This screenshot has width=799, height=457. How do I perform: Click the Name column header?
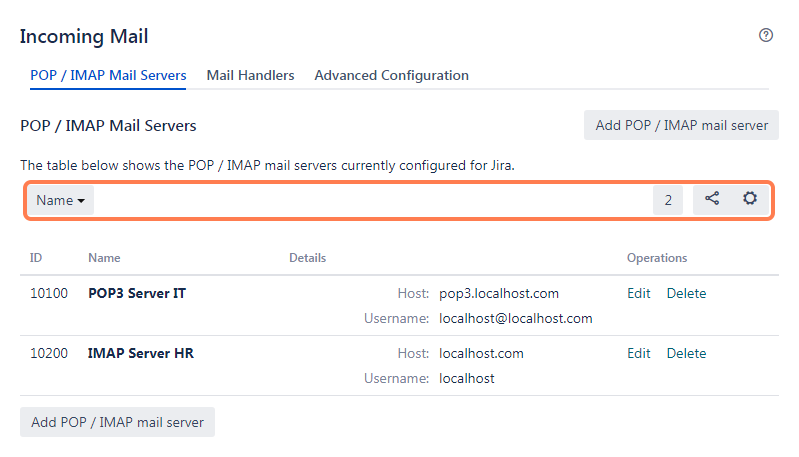pyautogui.click(x=104, y=258)
